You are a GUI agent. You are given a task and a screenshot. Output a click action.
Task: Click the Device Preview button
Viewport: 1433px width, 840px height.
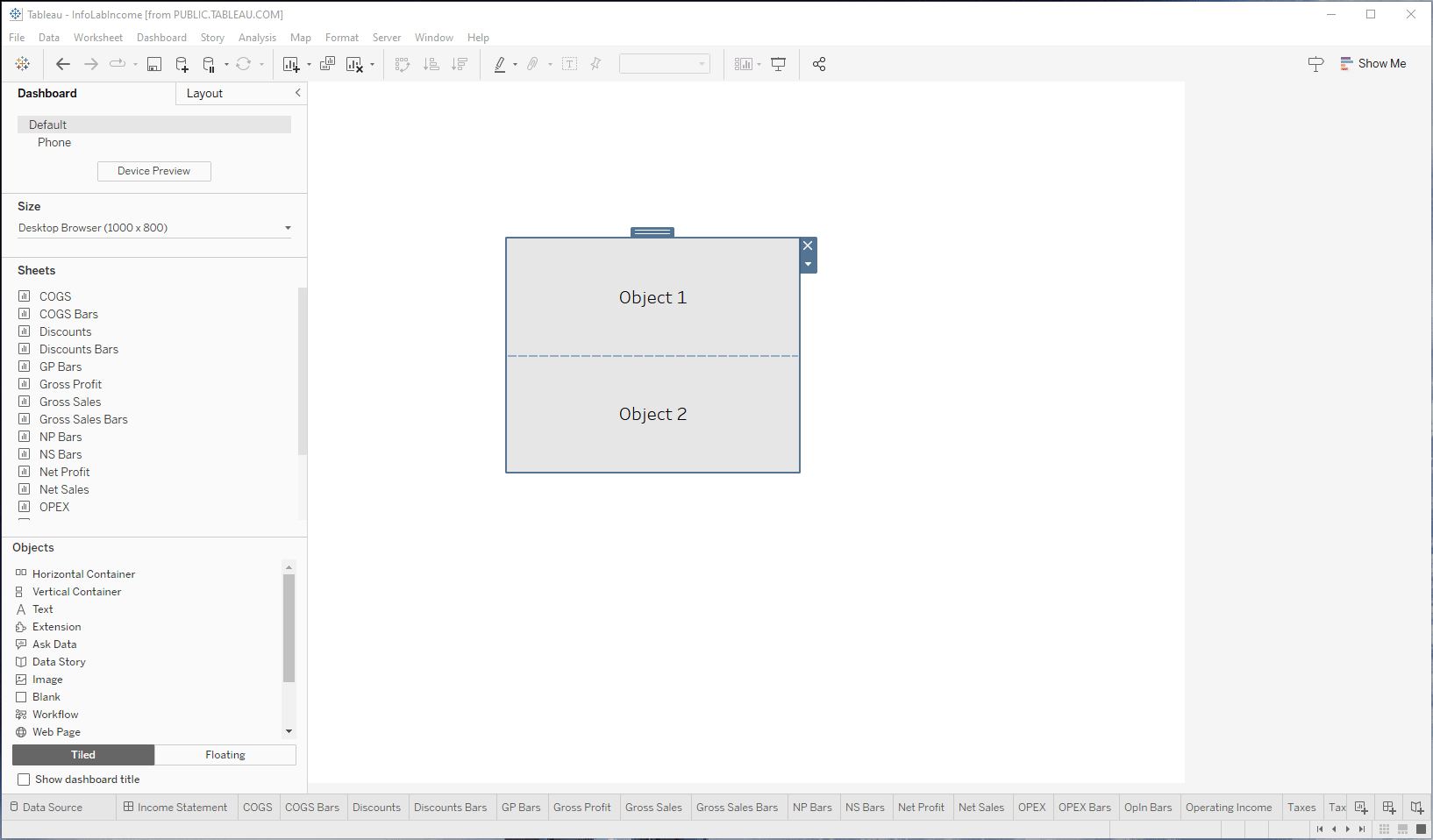tap(153, 171)
